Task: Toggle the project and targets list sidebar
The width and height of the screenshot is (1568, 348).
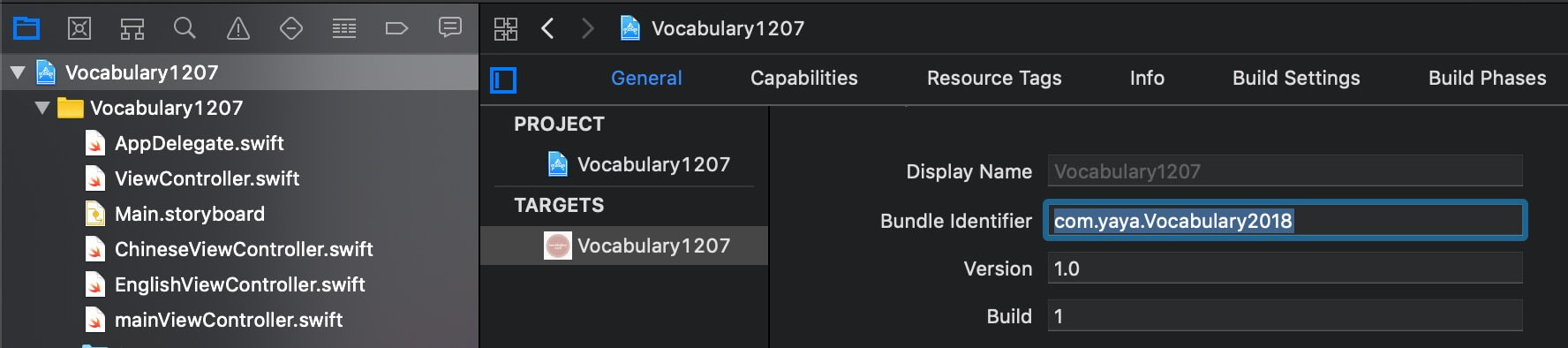Action: coord(503,80)
